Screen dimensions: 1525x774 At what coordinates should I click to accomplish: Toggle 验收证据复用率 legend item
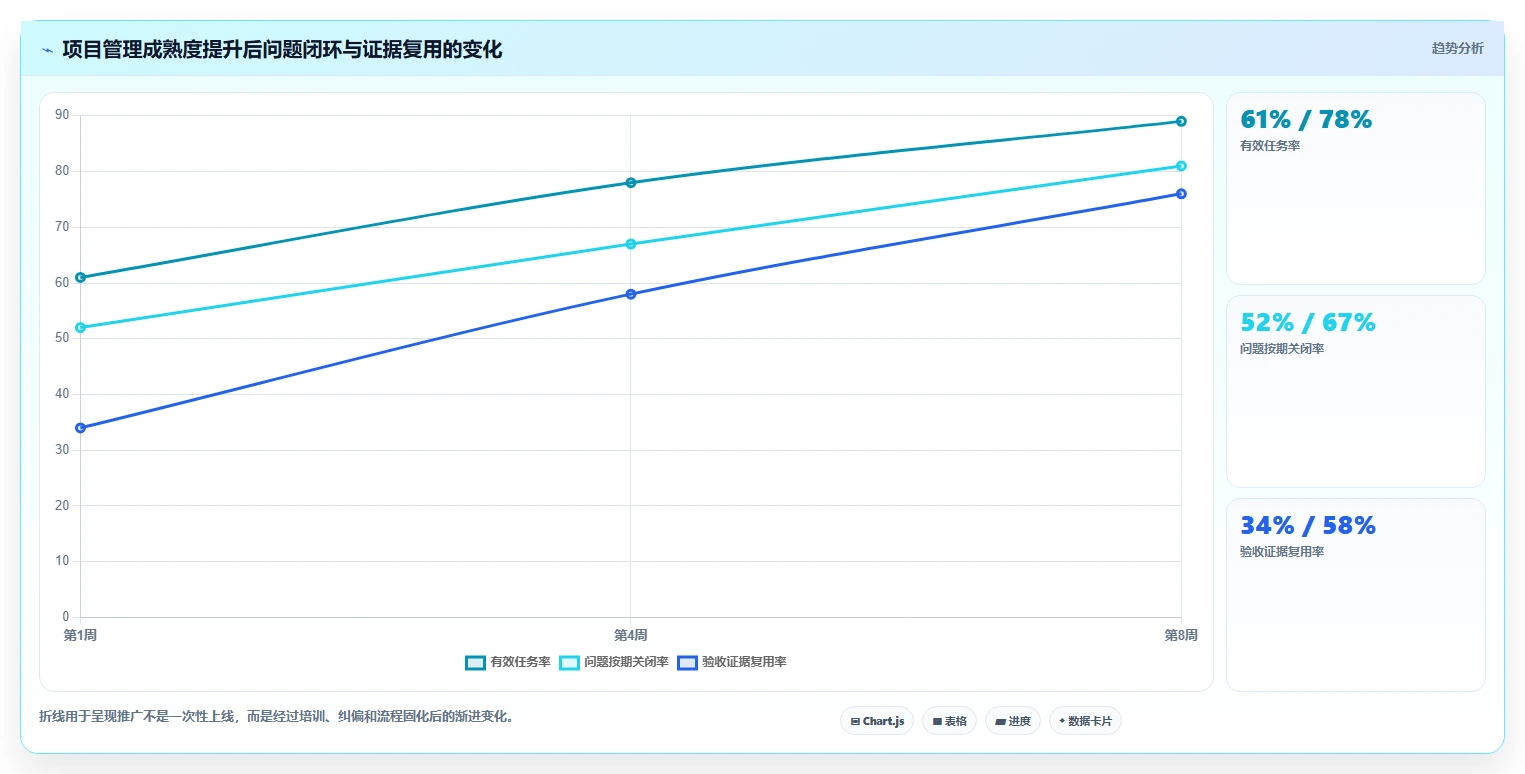click(x=732, y=662)
